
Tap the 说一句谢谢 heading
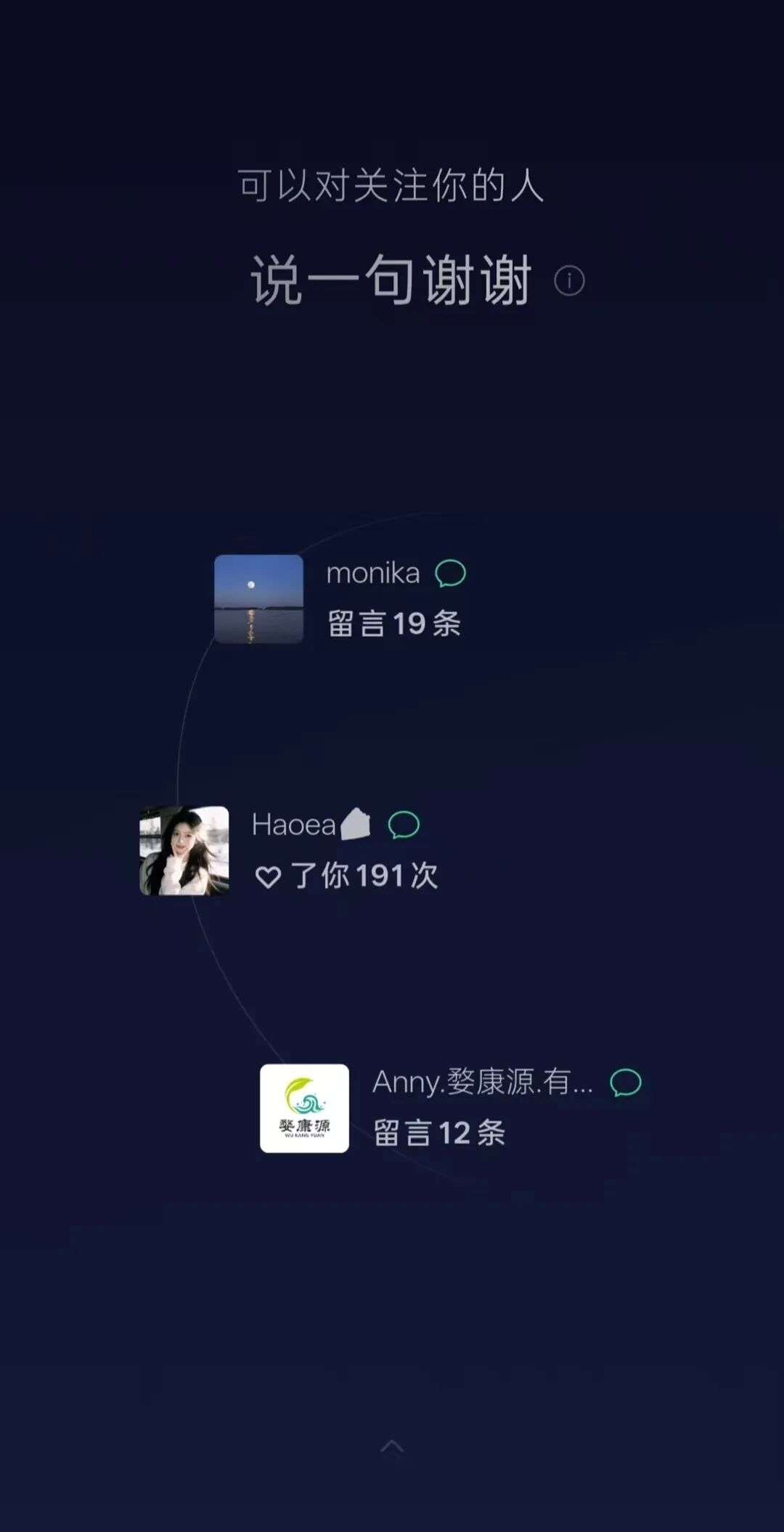click(x=391, y=280)
